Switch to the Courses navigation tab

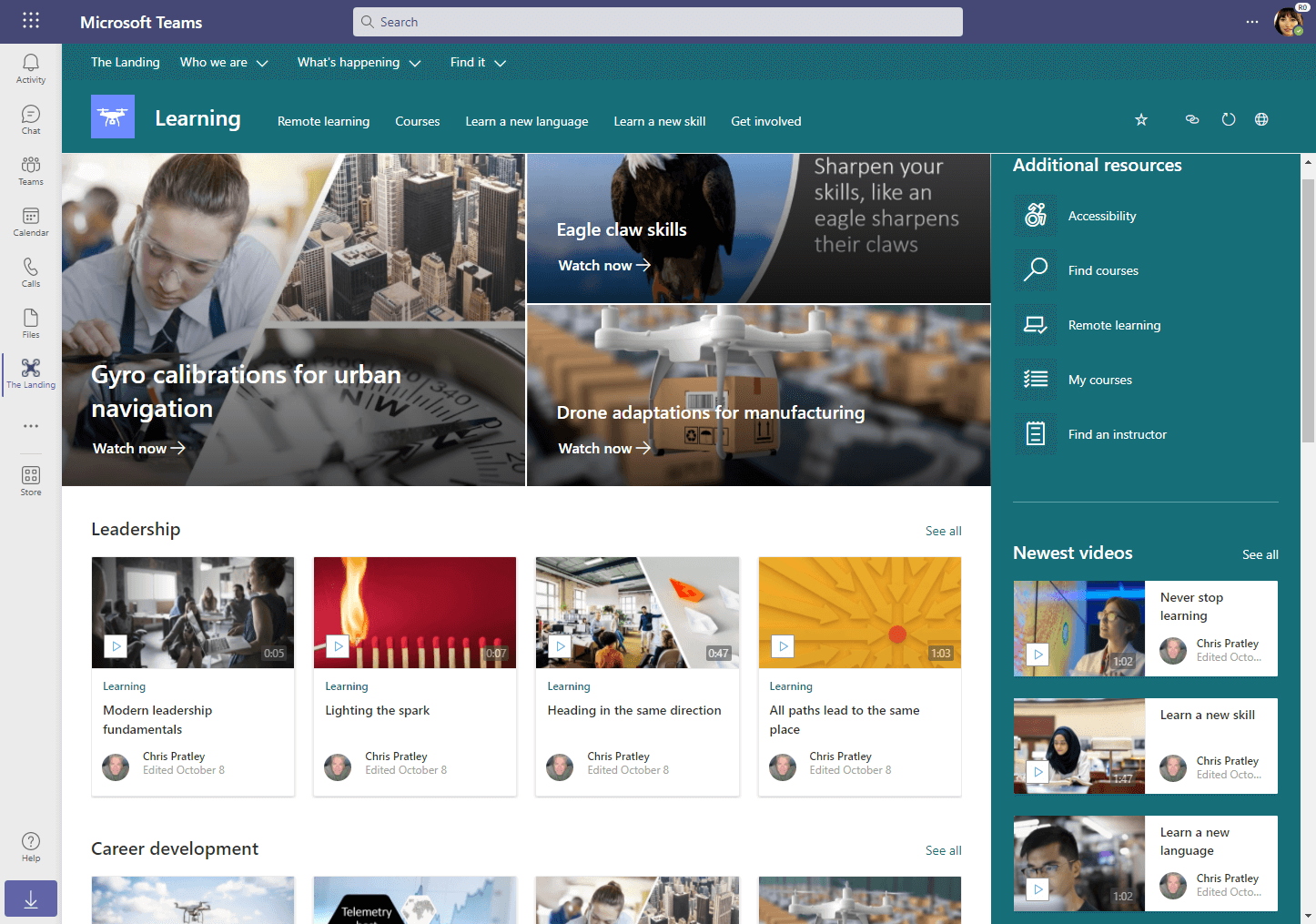[417, 120]
